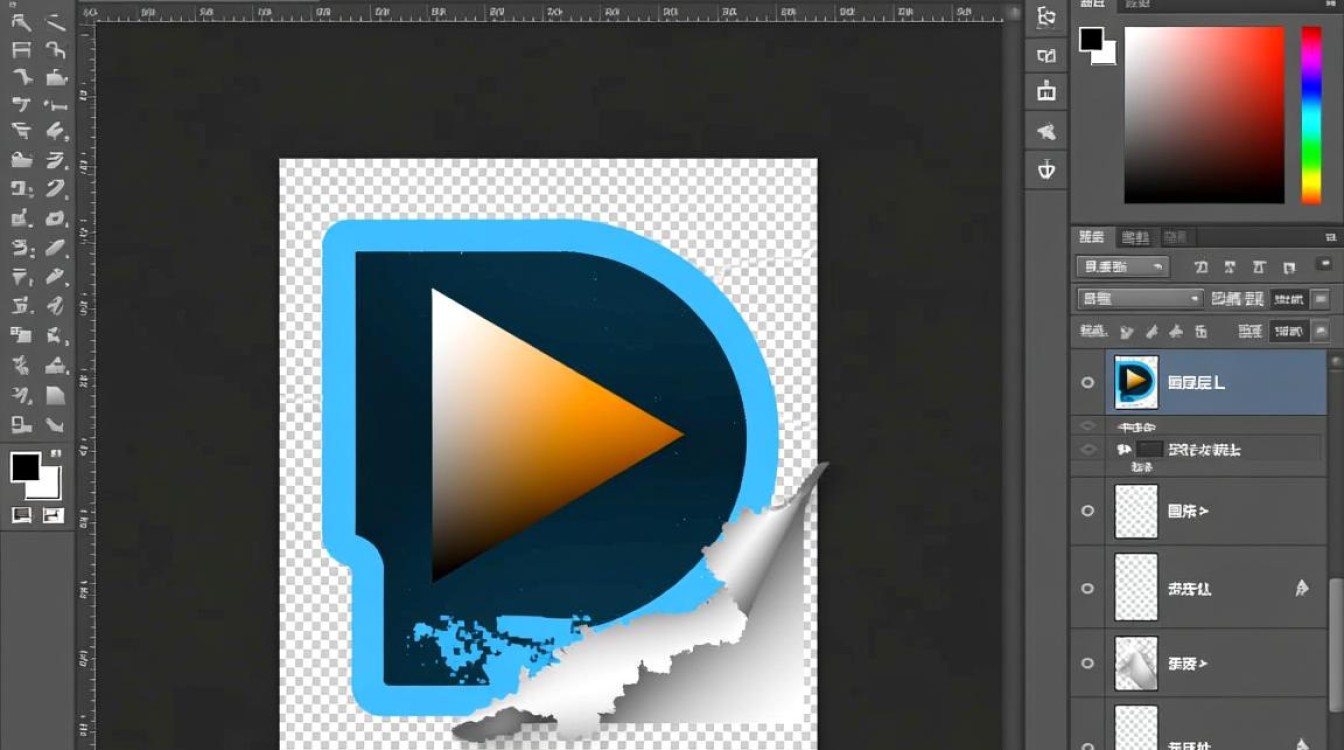Click the black foreground swatch in the Color panel

click(x=1091, y=40)
